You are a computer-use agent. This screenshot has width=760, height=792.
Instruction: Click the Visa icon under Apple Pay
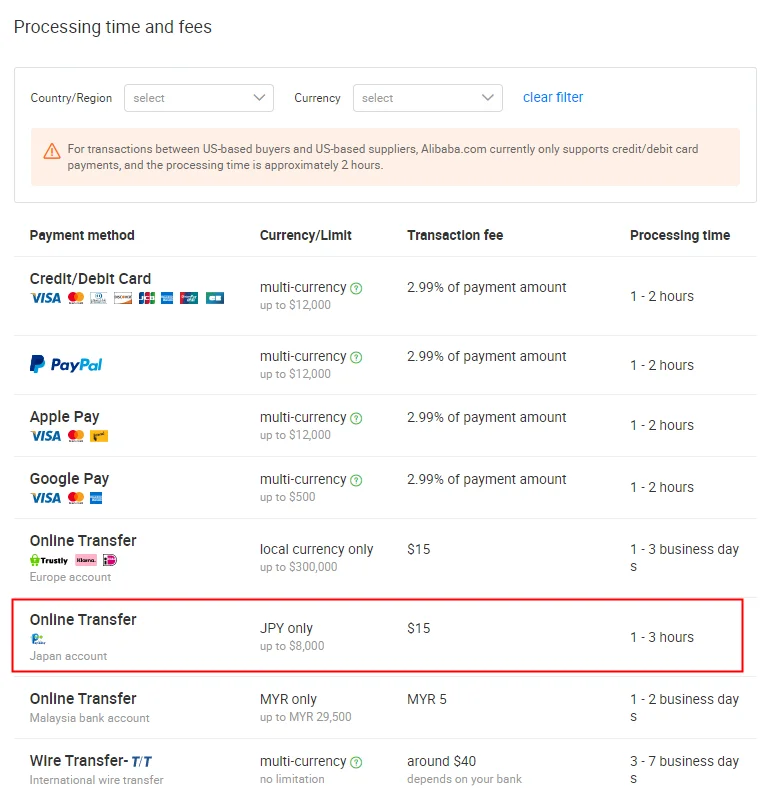tap(45, 436)
